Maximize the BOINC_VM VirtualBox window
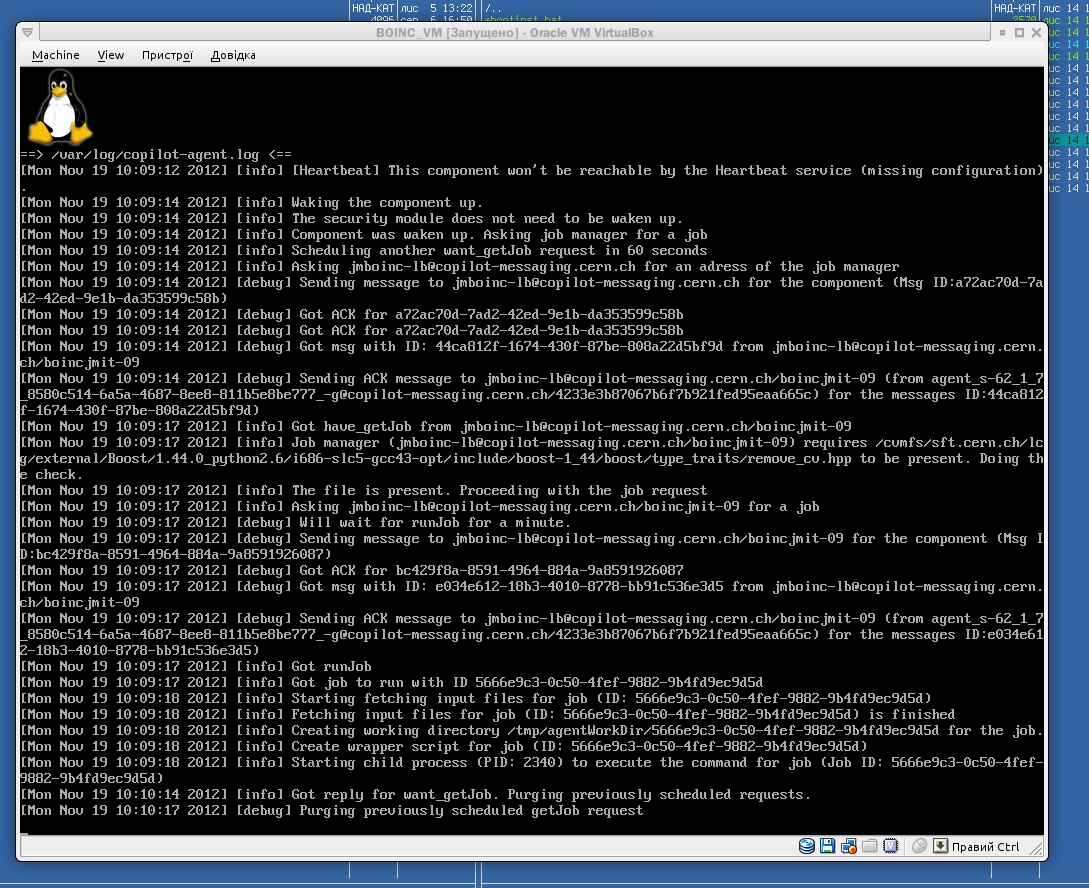The image size is (1089, 888). (x=1019, y=33)
